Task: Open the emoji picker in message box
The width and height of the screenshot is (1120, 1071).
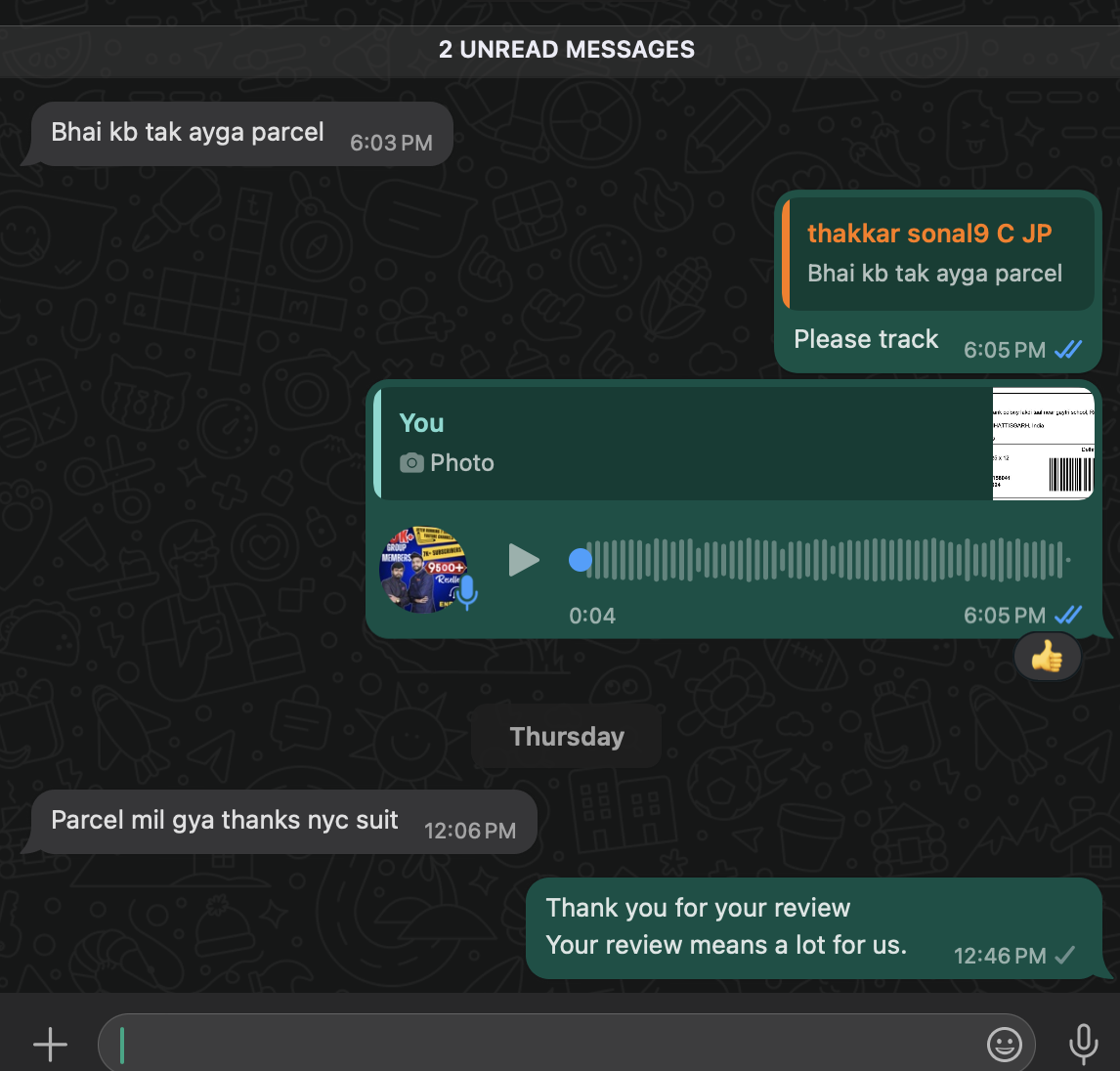Action: [1004, 1045]
